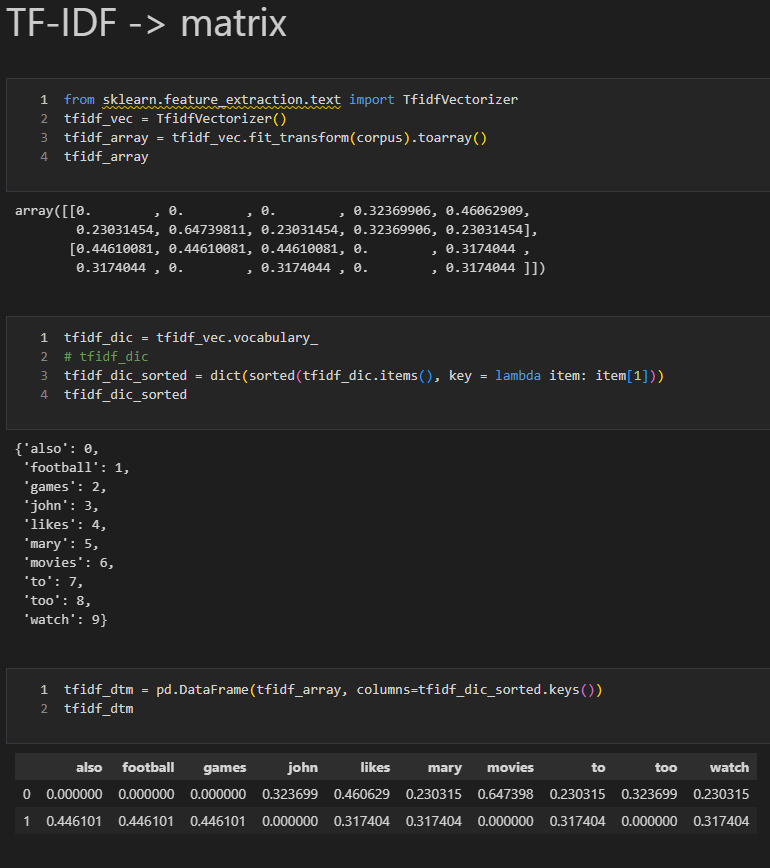
Task: Click row index 1 of the dataframe
Action: (x=26, y=821)
